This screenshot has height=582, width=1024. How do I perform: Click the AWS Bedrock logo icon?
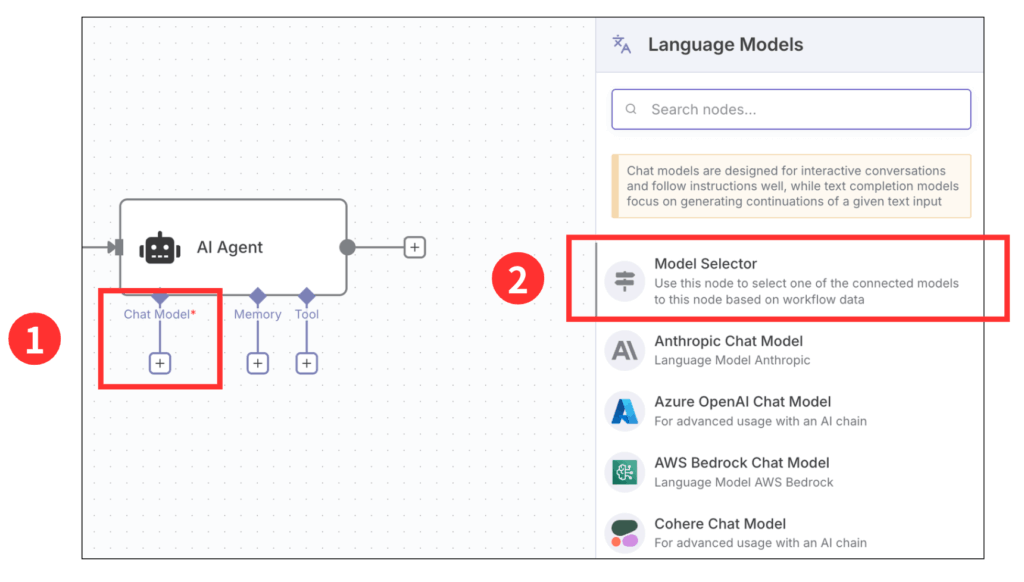click(x=625, y=472)
